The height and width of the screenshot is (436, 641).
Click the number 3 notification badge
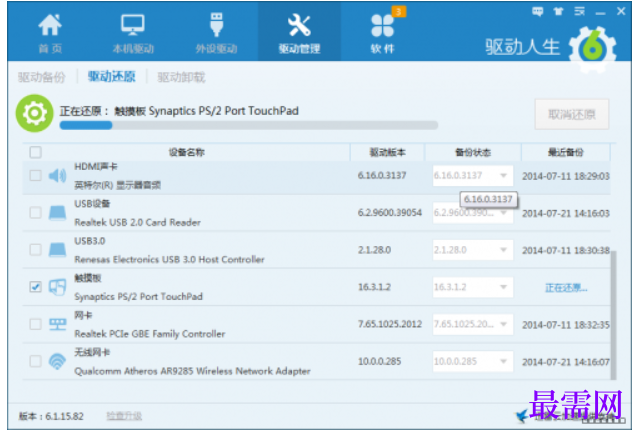click(399, 11)
